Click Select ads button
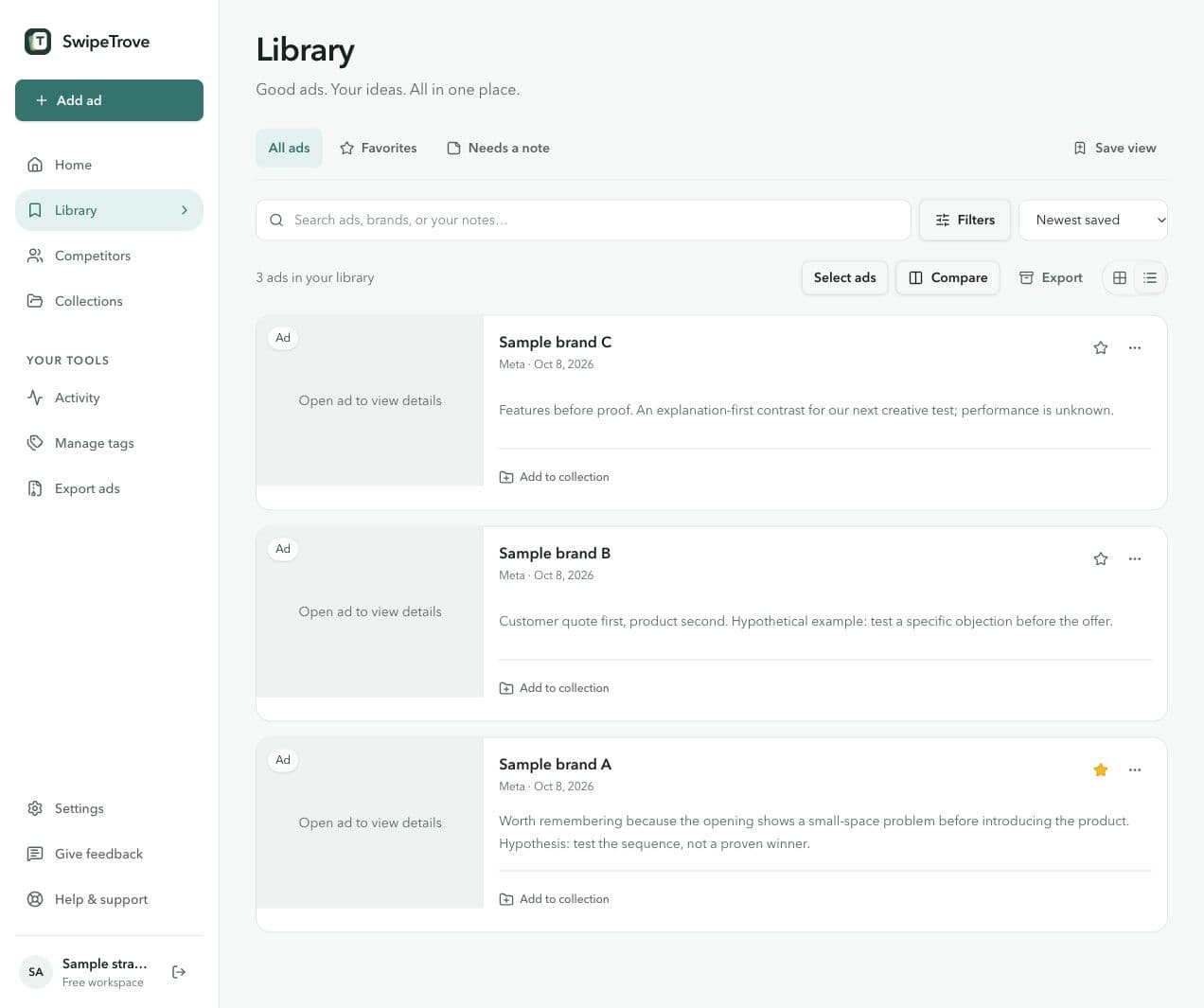This screenshot has width=1204, height=1008. point(844,277)
